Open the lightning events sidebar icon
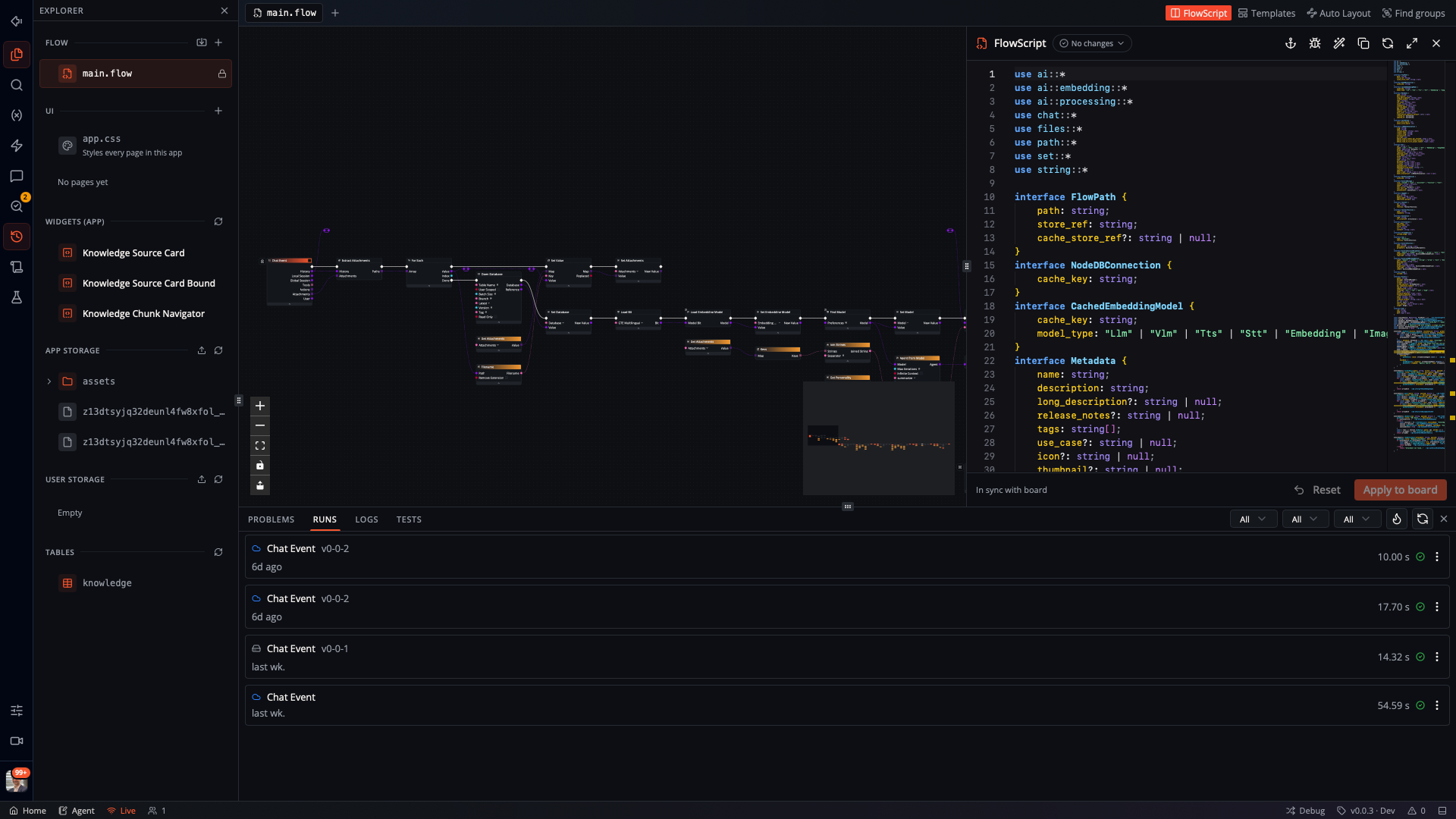This screenshot has height=819, width=1456. pos(17,146)
